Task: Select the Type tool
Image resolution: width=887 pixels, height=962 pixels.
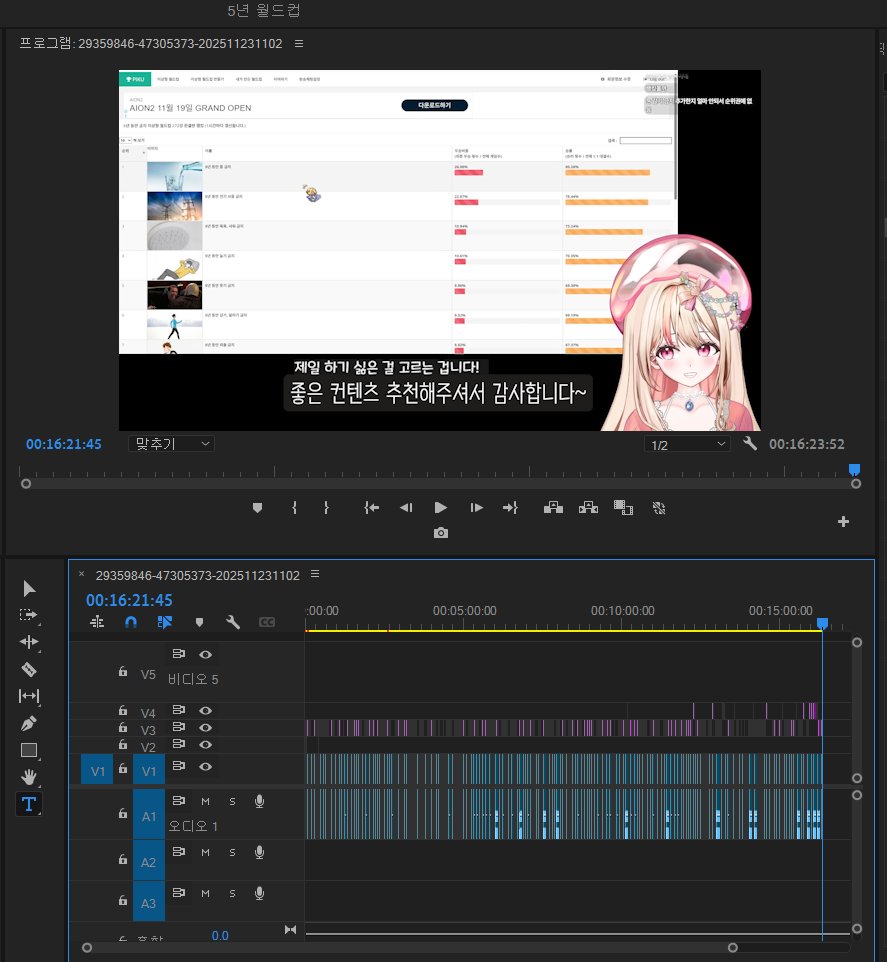Action: 29,804
